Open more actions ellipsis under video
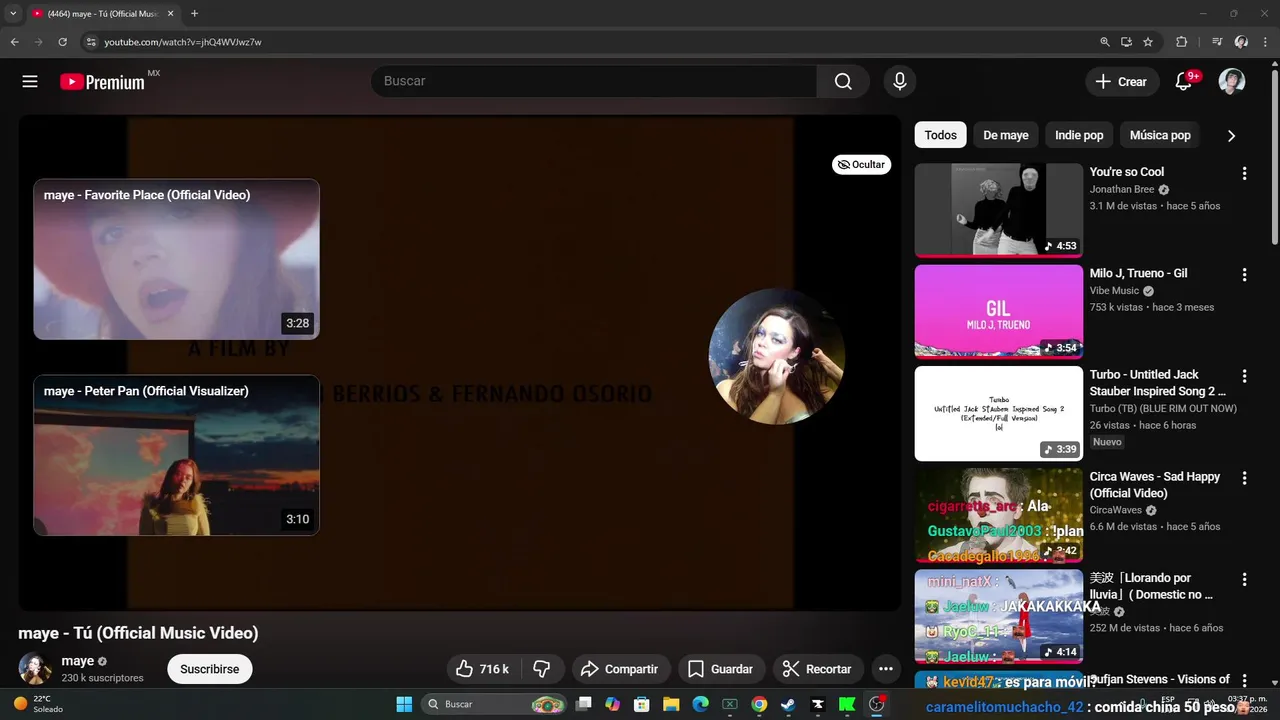The height and width of the screenshot is (720, 1280). pyautogui.click(x=885, y=669)
